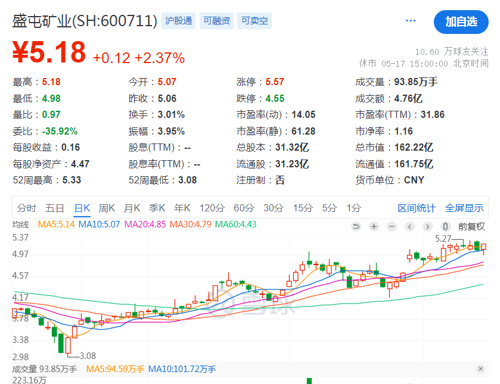
Task: Switch to the 60分 chart tab
Action: (x=244, y=208)
